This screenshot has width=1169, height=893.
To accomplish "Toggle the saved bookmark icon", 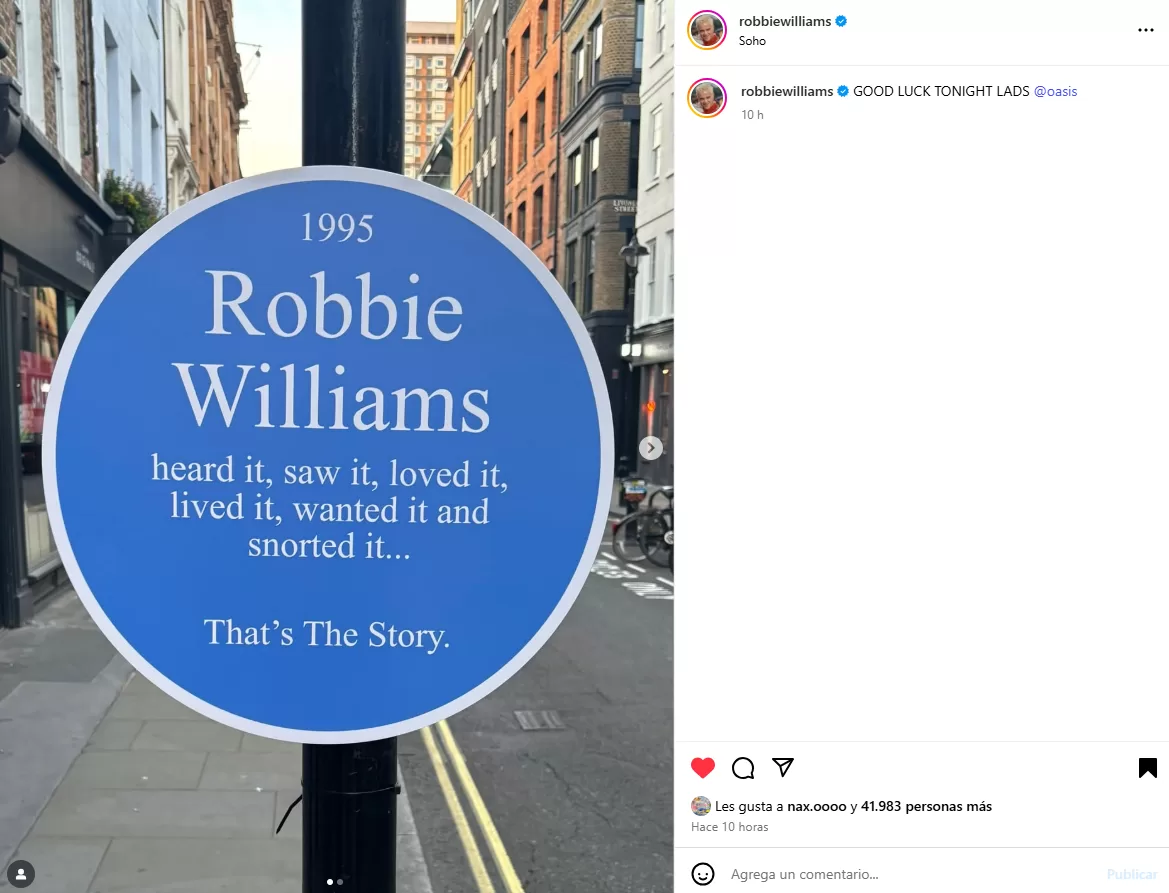I will click(x=1147, y=768).
